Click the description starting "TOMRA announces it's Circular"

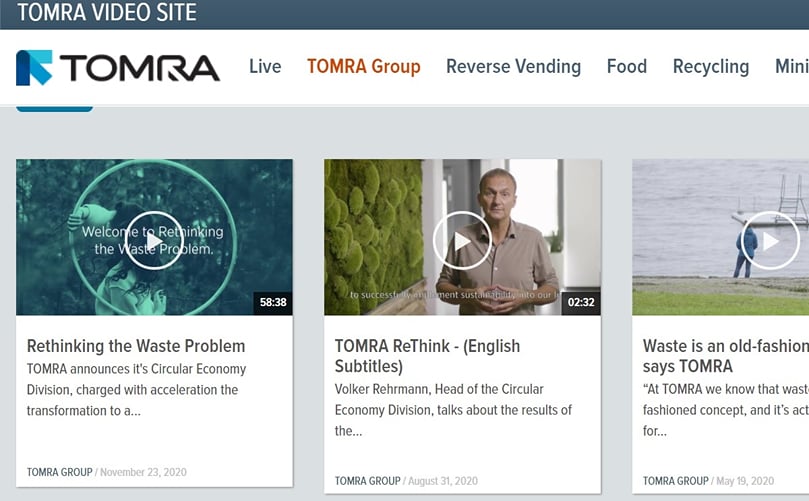coord(136,390)
